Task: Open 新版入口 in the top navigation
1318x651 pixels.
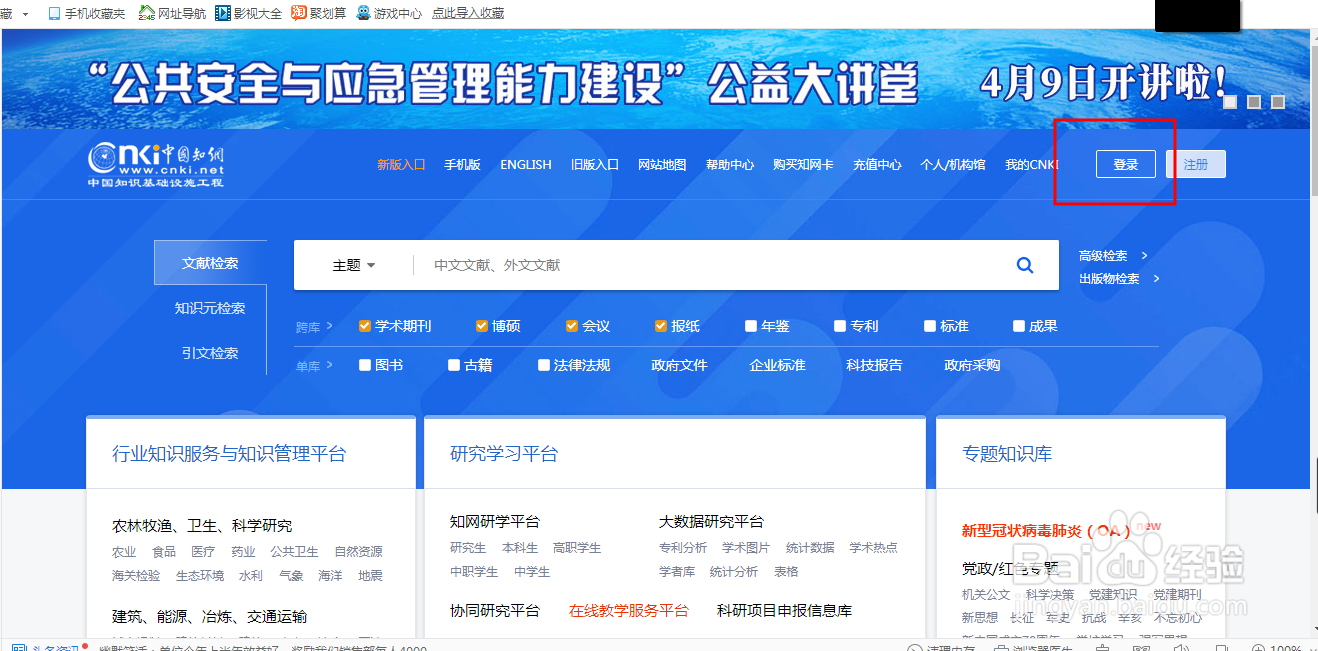Action: click(x=401, y=165)
